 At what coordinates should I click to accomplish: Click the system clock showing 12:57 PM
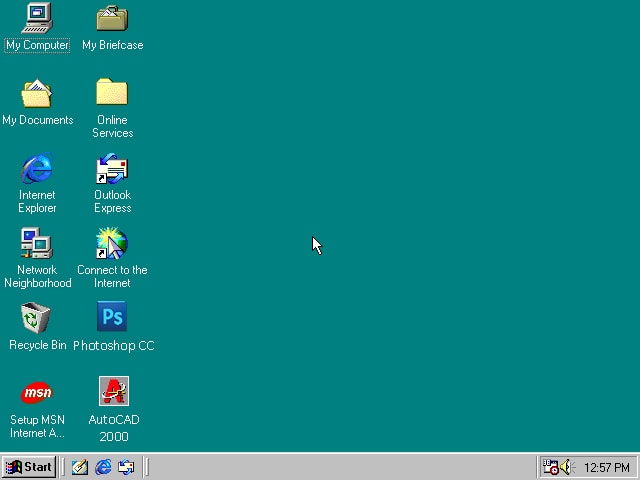(607, 467)
